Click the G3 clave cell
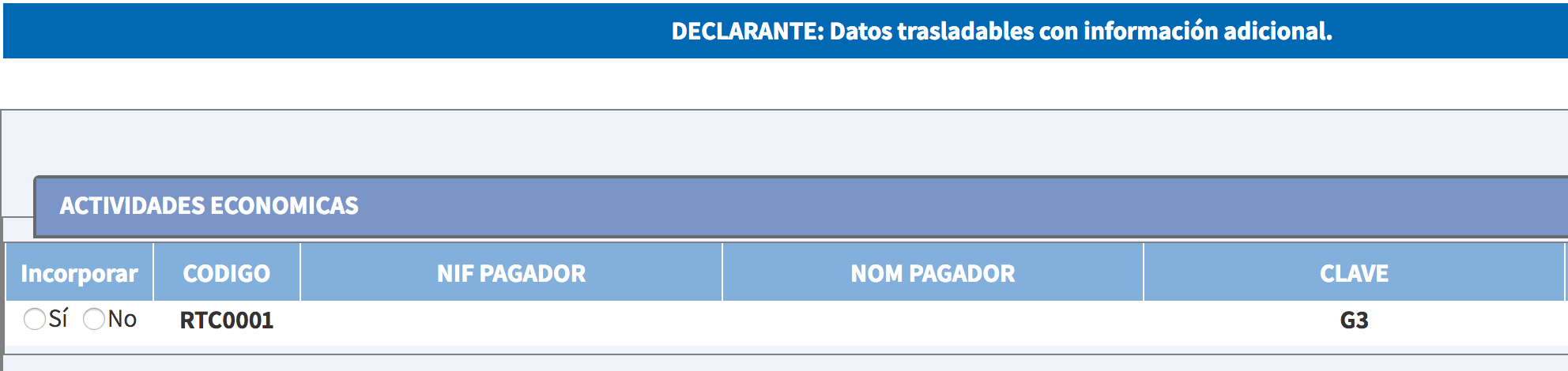 (1354, 320)
